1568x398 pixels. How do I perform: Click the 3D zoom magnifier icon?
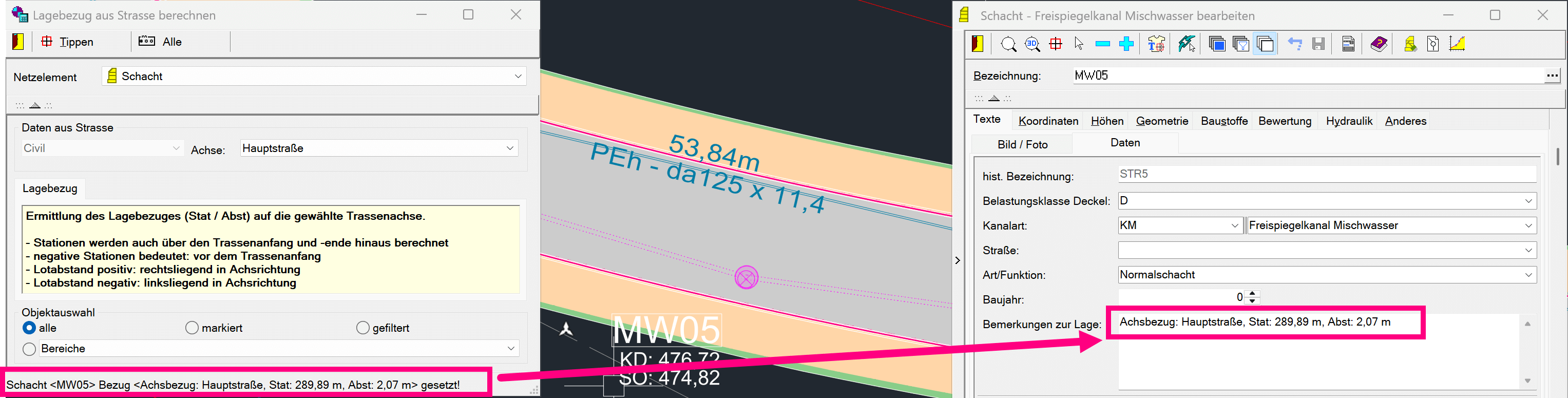pyautogui.click(x=1032, y=45)
